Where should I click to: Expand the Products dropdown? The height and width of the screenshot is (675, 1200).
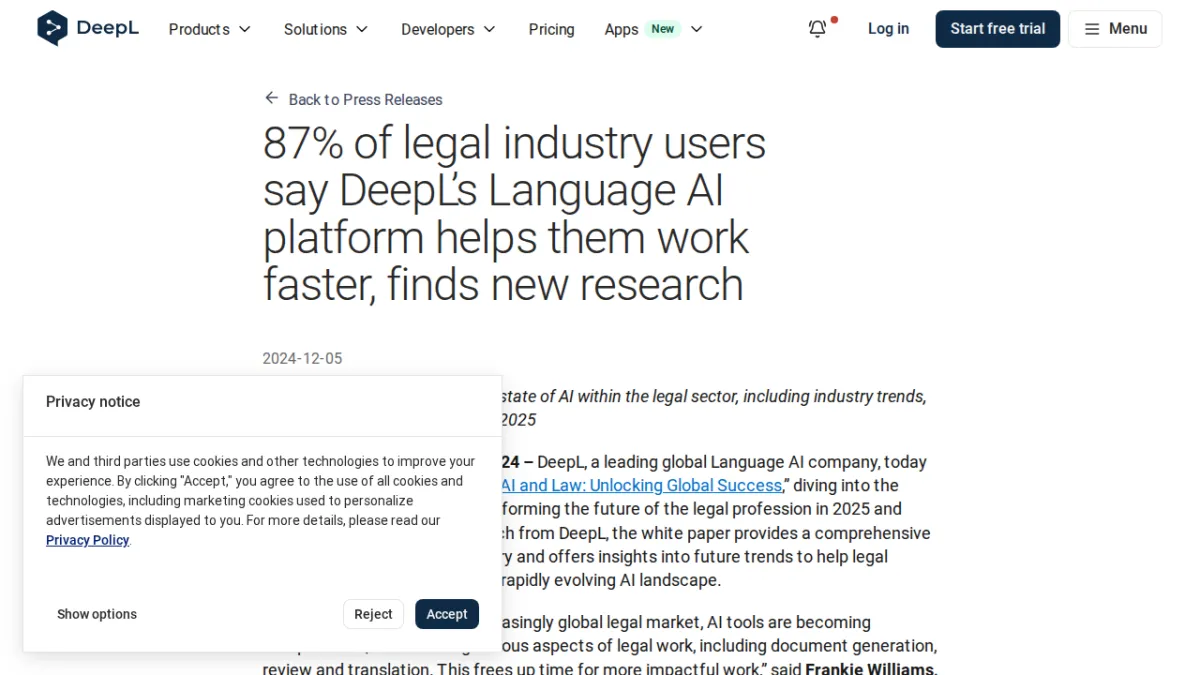tap(210, 29)
